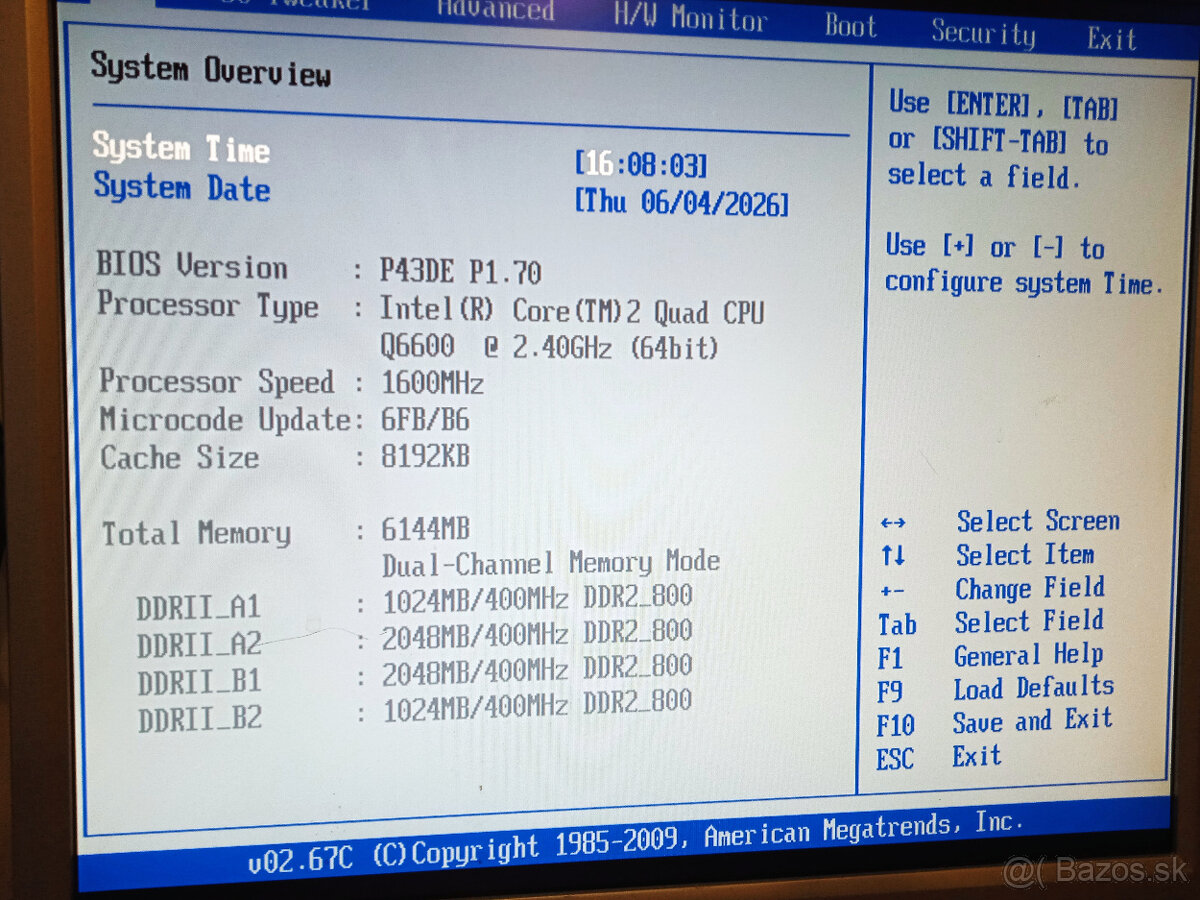Image resolution: width=1200 pixels, height=900 pixels.
Task: Click DDRII_B2 value 1024MB/400MHz DDR2_800
Action: pyautogui.click(x=537, y=707)
